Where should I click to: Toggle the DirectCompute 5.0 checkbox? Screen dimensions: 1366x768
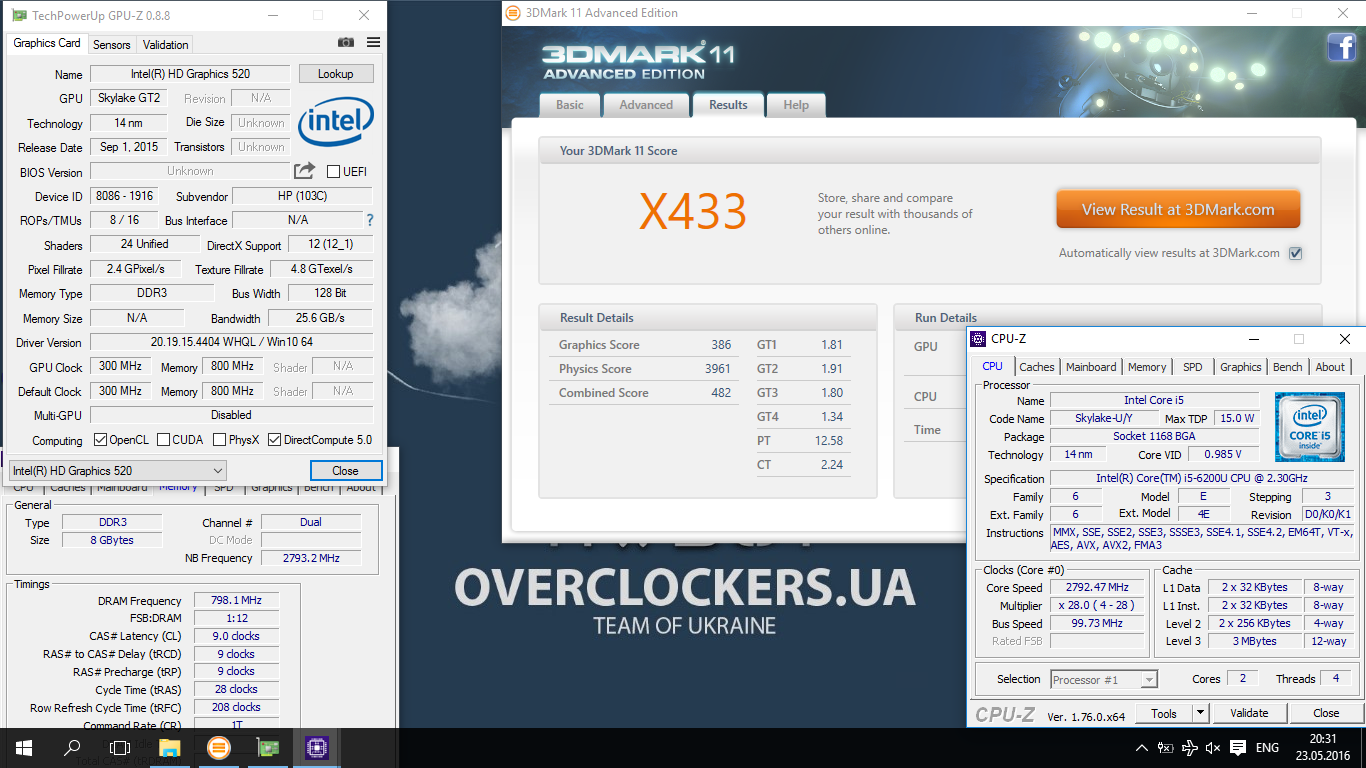click(x=274, y=440)
